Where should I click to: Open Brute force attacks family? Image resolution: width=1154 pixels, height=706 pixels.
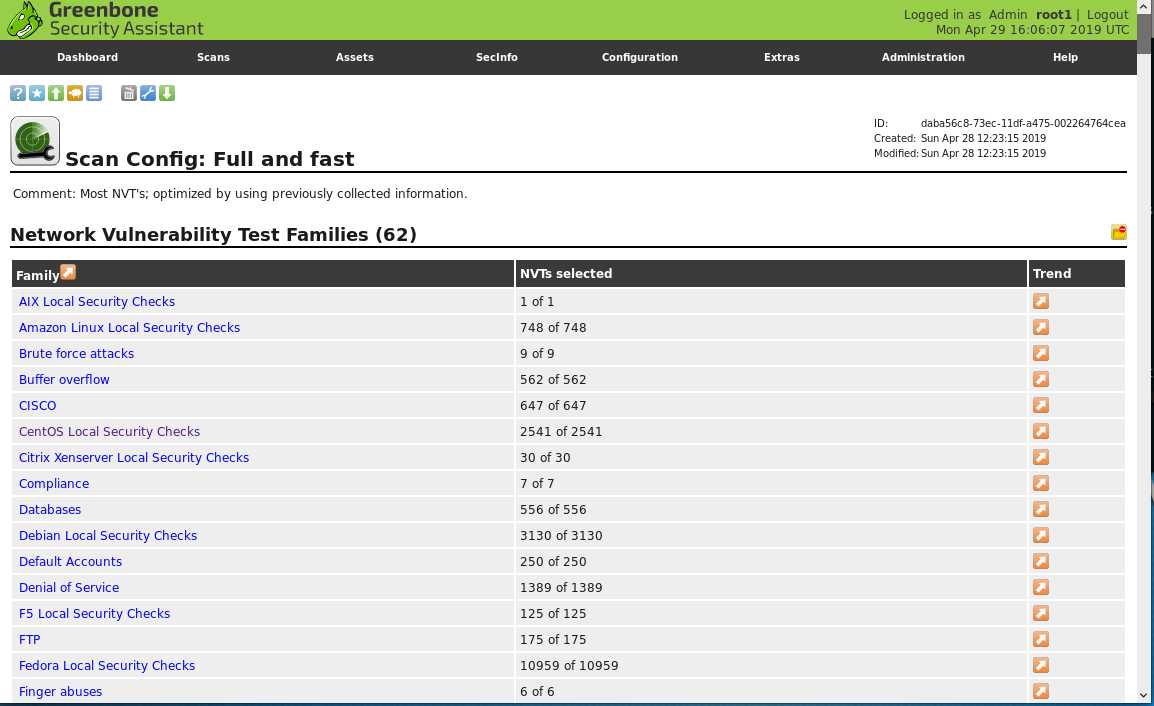(x=77, y=353)
